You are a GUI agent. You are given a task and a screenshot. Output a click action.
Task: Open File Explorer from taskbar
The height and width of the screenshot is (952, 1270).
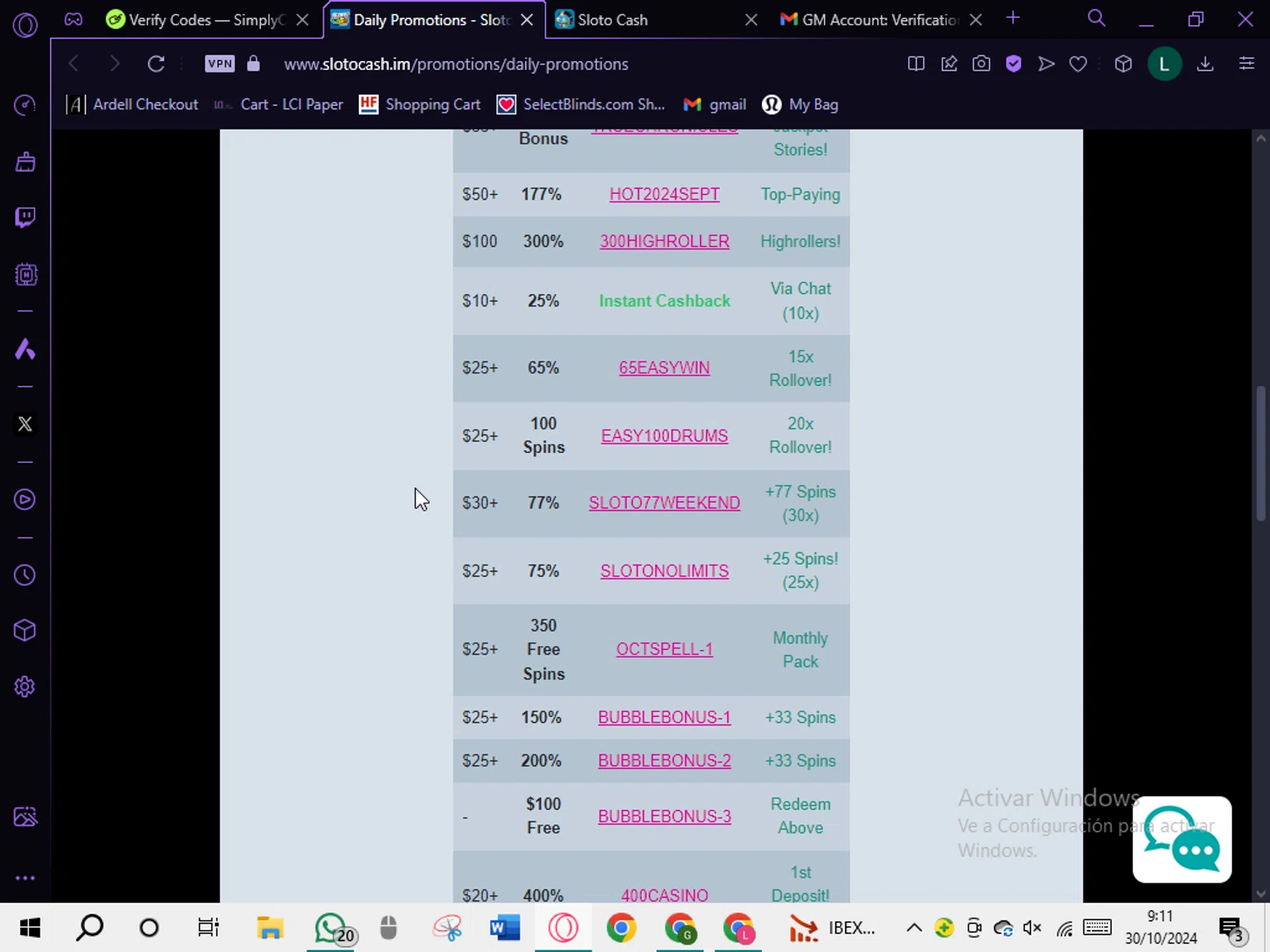[270, 928]
